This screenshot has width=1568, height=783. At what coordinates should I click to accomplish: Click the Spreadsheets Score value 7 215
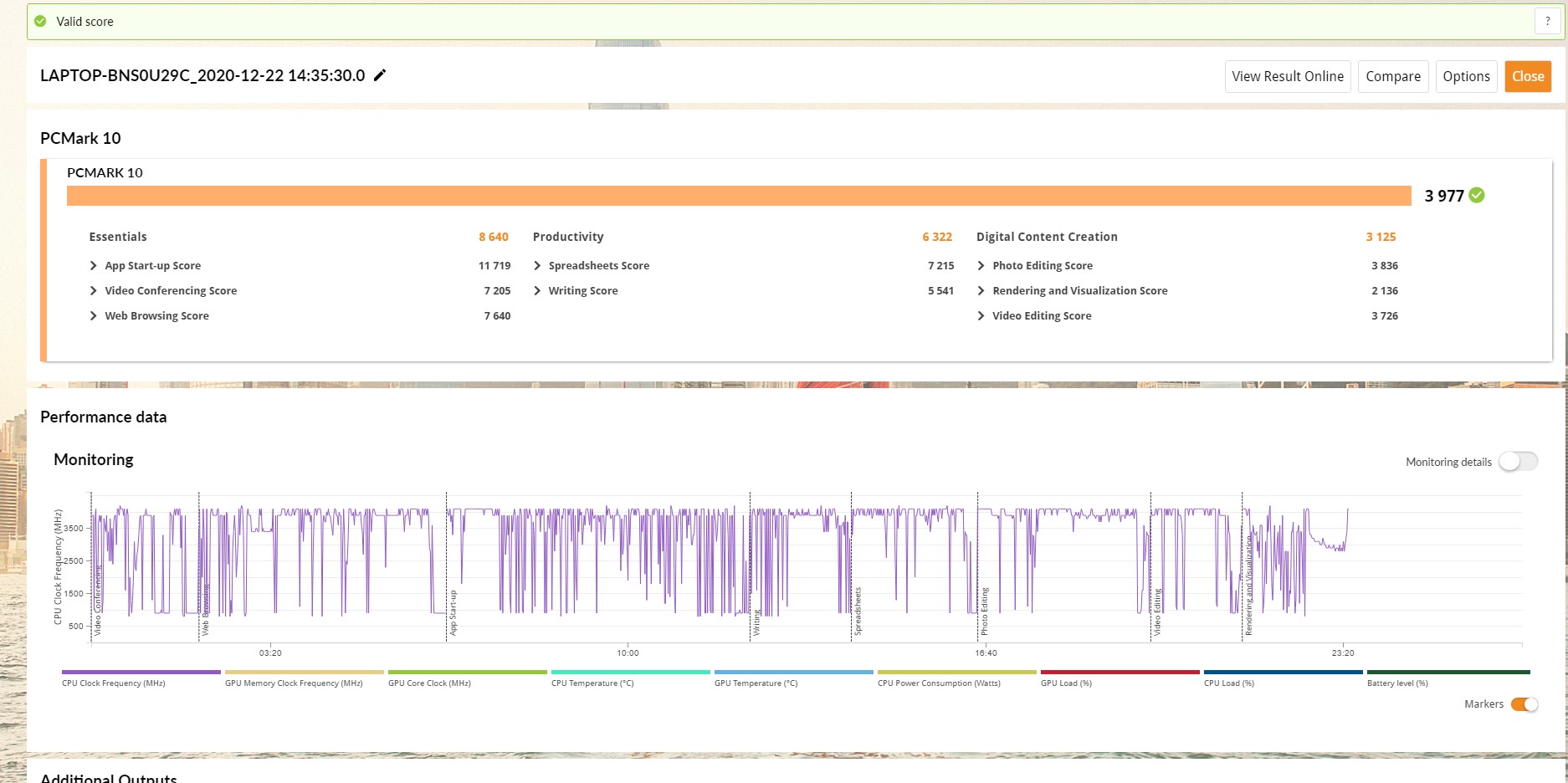pyautogui.click(x=940, y=266)
